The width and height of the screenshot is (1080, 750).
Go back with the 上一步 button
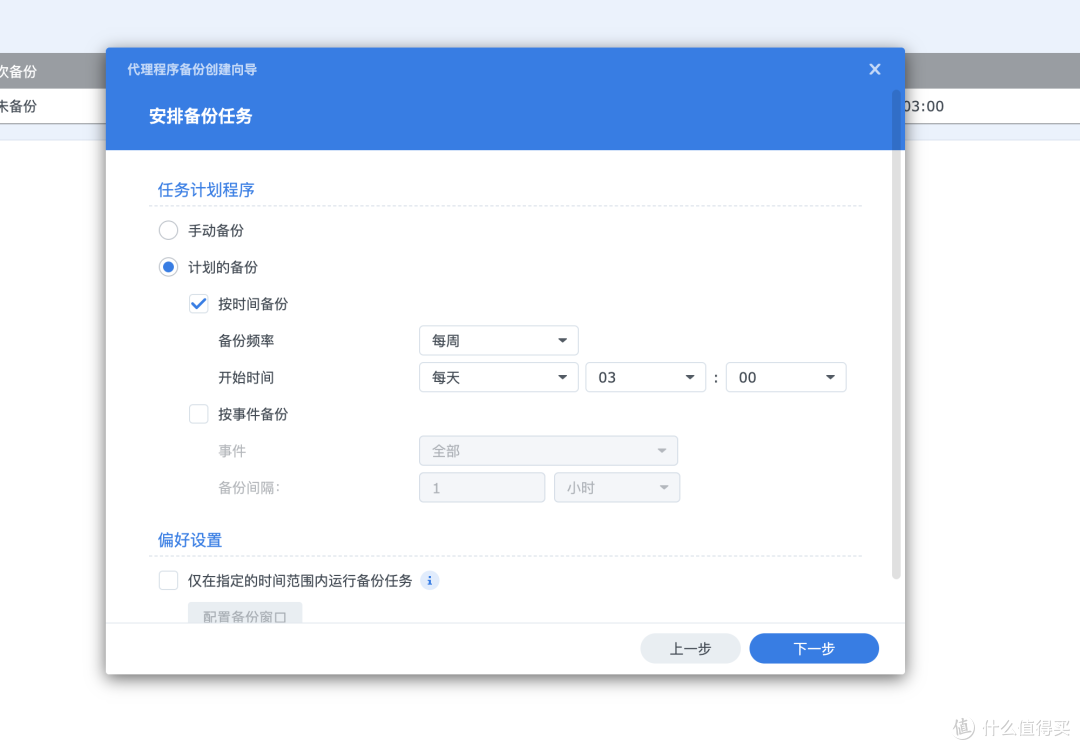pos(690,649)
